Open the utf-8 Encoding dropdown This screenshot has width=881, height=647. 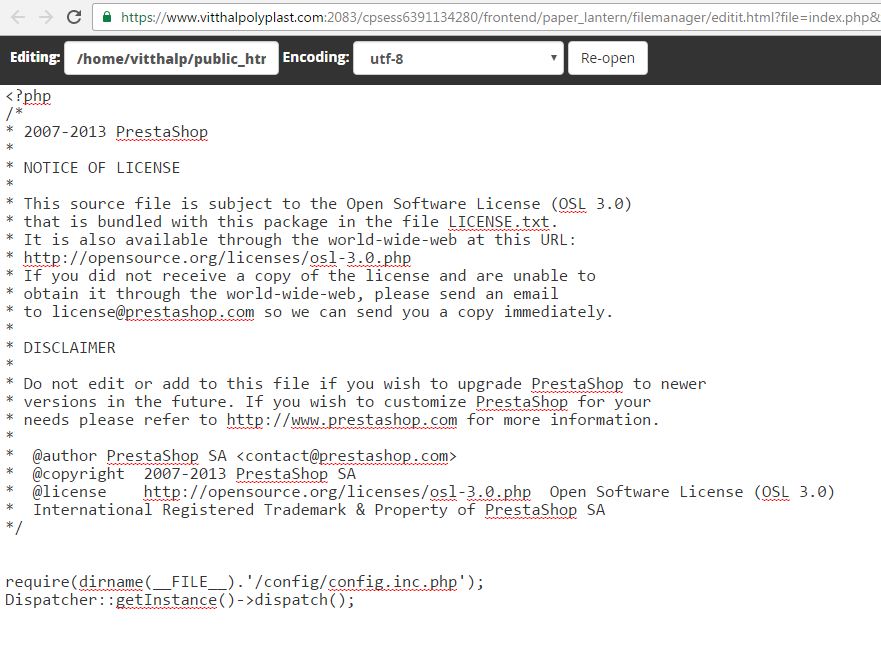[x=458, y=58]
